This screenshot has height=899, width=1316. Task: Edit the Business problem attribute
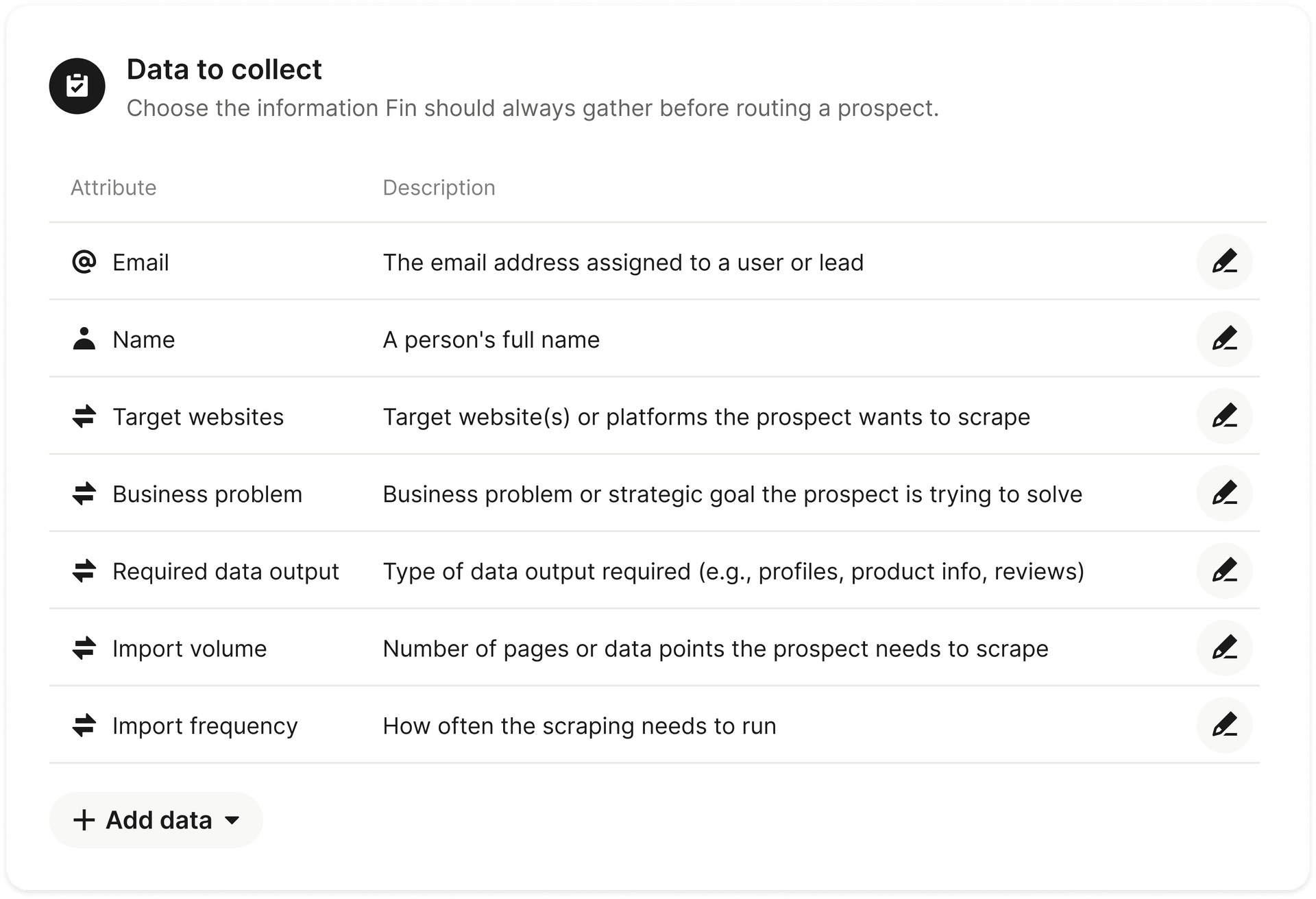tap(1224, 494)
